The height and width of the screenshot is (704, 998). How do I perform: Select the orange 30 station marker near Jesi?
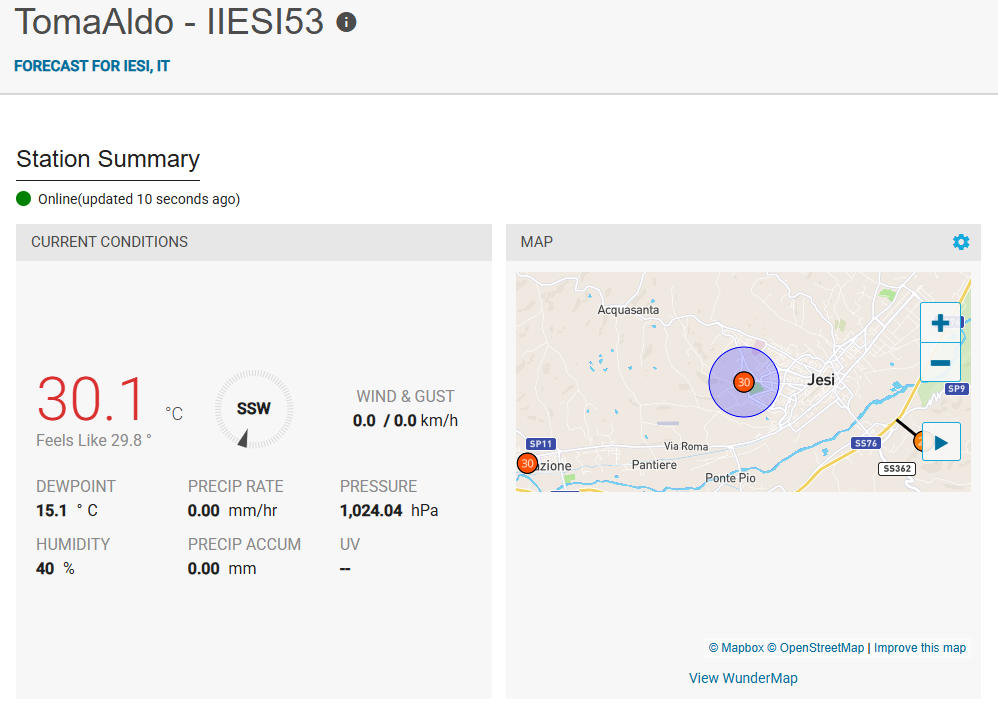tap(743, 382)
